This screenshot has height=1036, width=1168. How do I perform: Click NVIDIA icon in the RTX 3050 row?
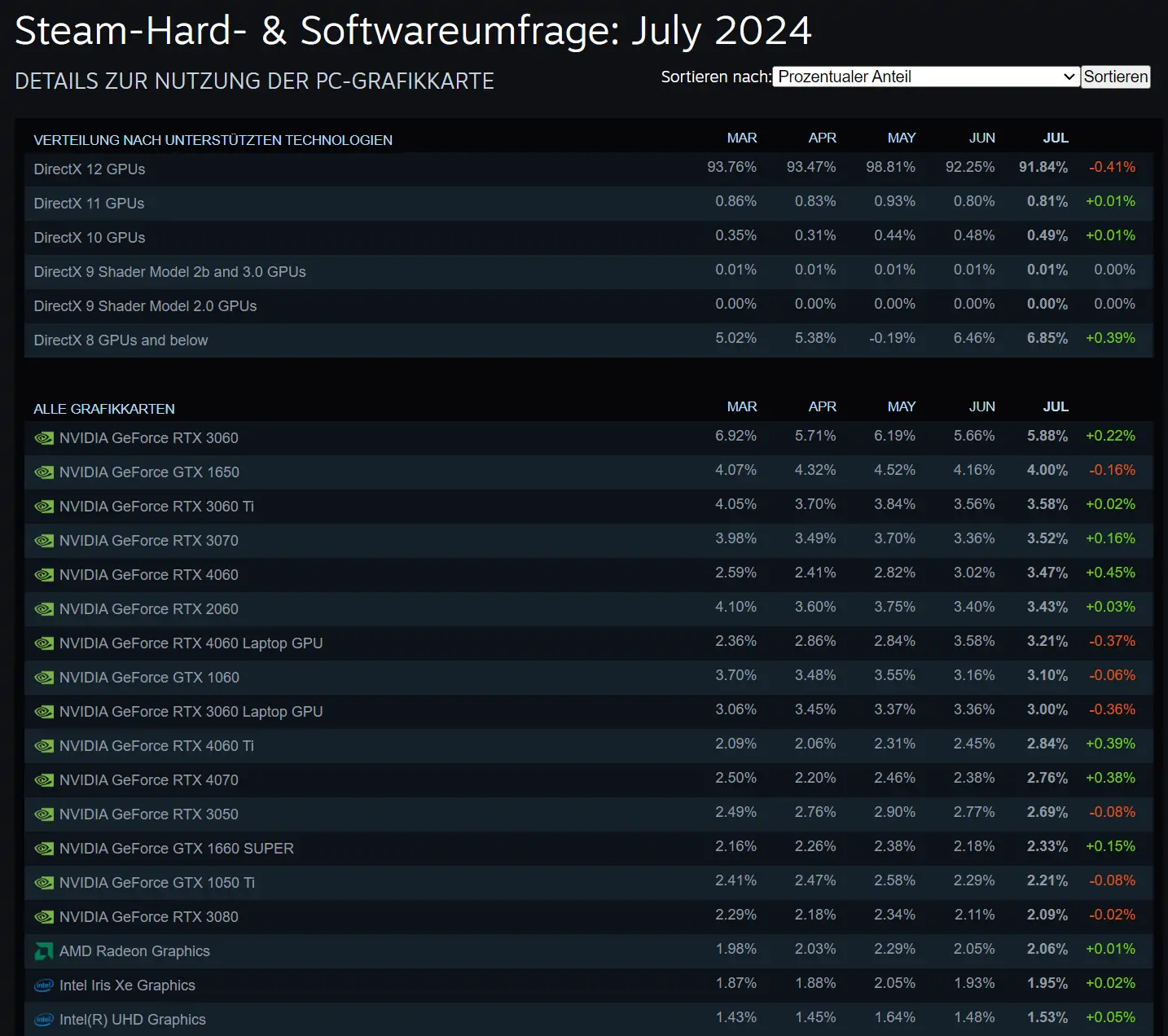(x=44, y=814)
